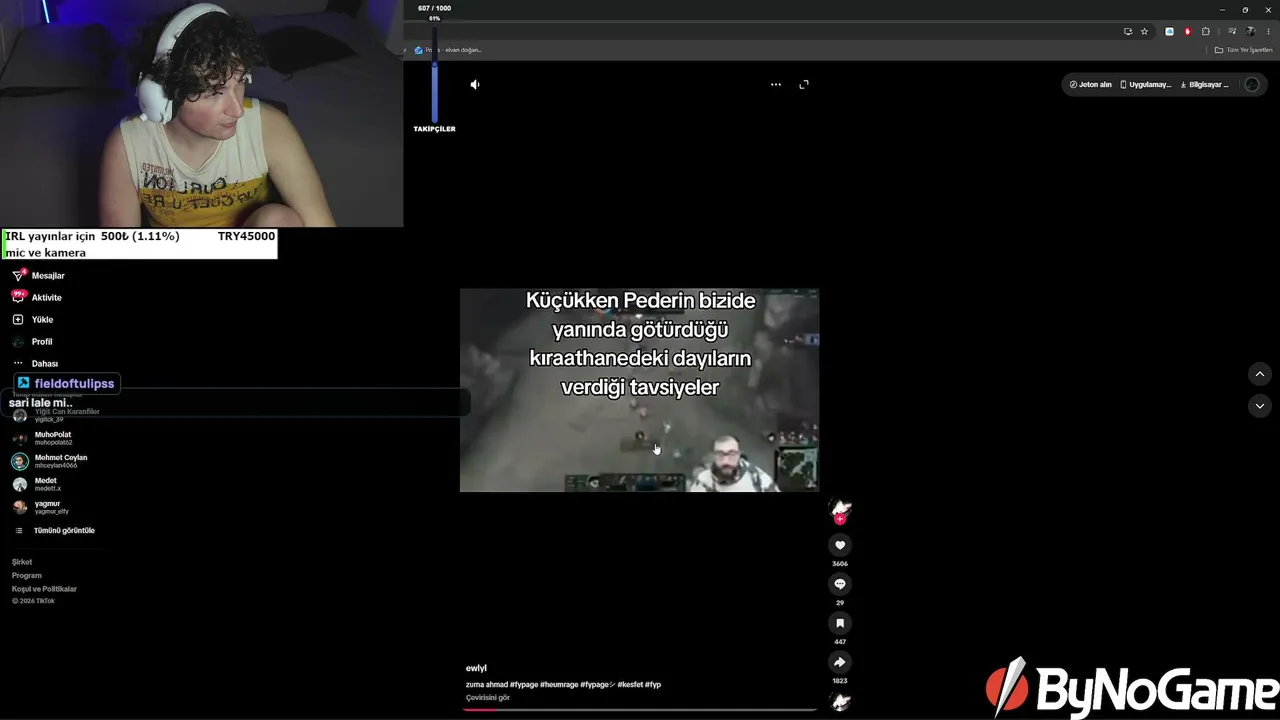The height and width of the screenshot is (720, 1280).
Task: Open the Chrome extensions puzzle icon
Action: click(x=1206, y=31)
